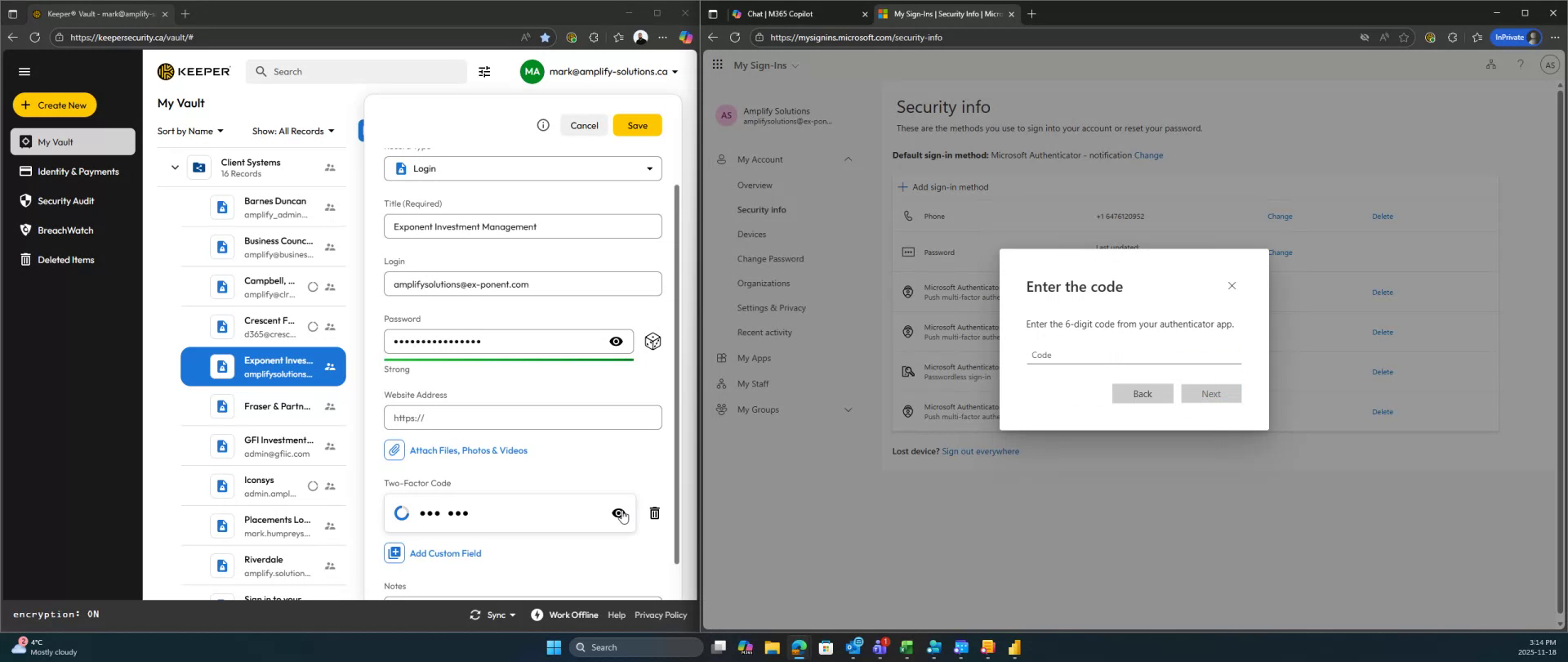Click the Code input field
The image size is (1568, 662).
[x=1134, y=355]
